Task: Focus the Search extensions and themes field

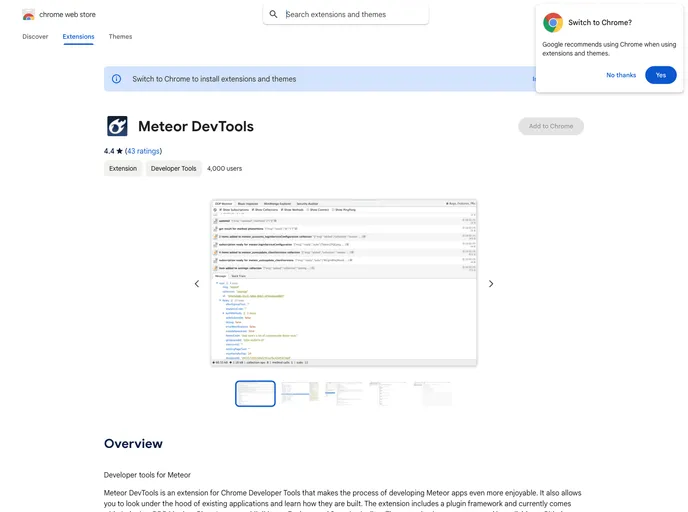Action: tap(346, 14)
